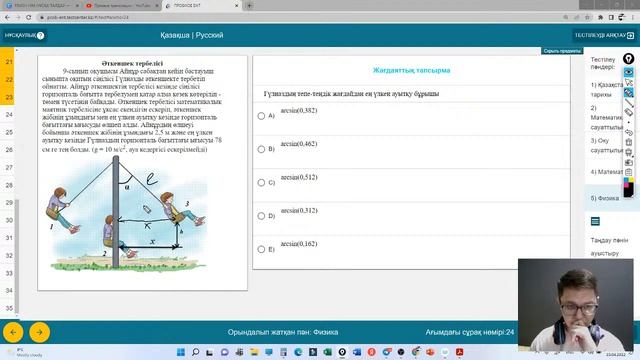
Task: Jump to question 30 in number list
Action: pyautogui.click(x=9, y=220)
